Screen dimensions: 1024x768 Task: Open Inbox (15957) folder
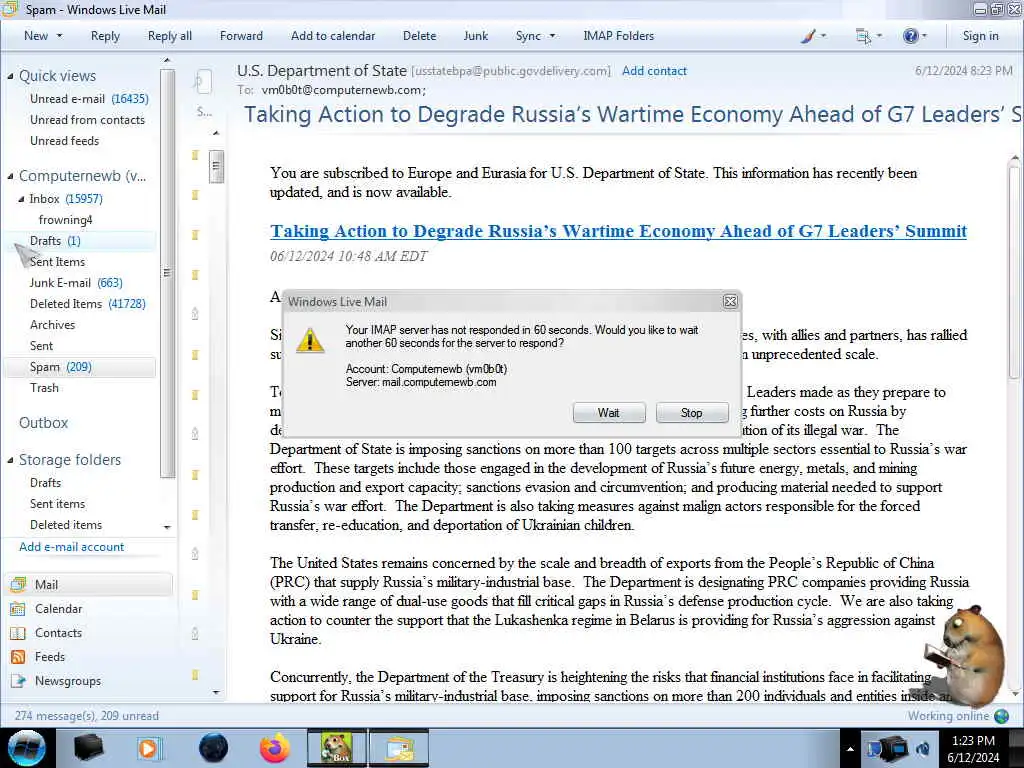pos(65,199)
